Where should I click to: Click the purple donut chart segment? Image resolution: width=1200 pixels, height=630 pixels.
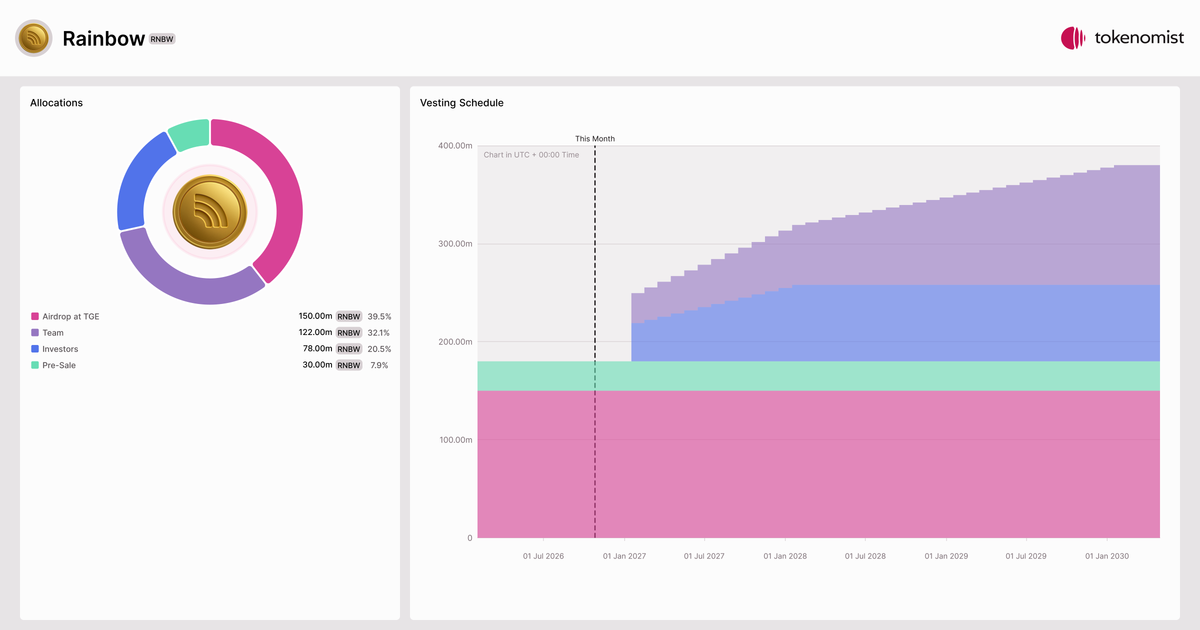190,286
